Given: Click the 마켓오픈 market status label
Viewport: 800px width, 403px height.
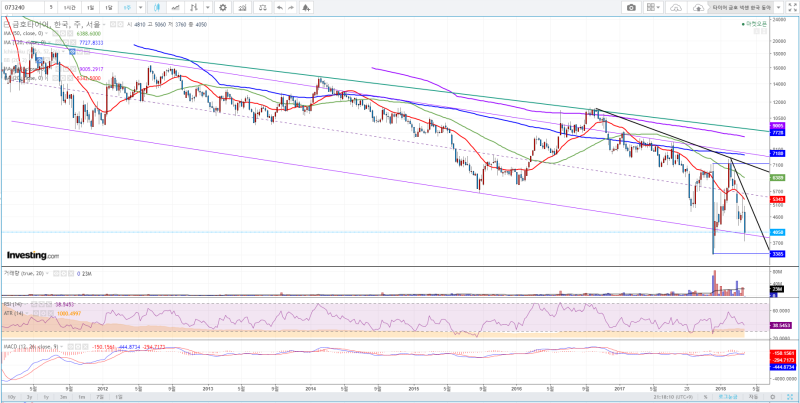Looking at the screenshot, I should [x=754, y=24].
